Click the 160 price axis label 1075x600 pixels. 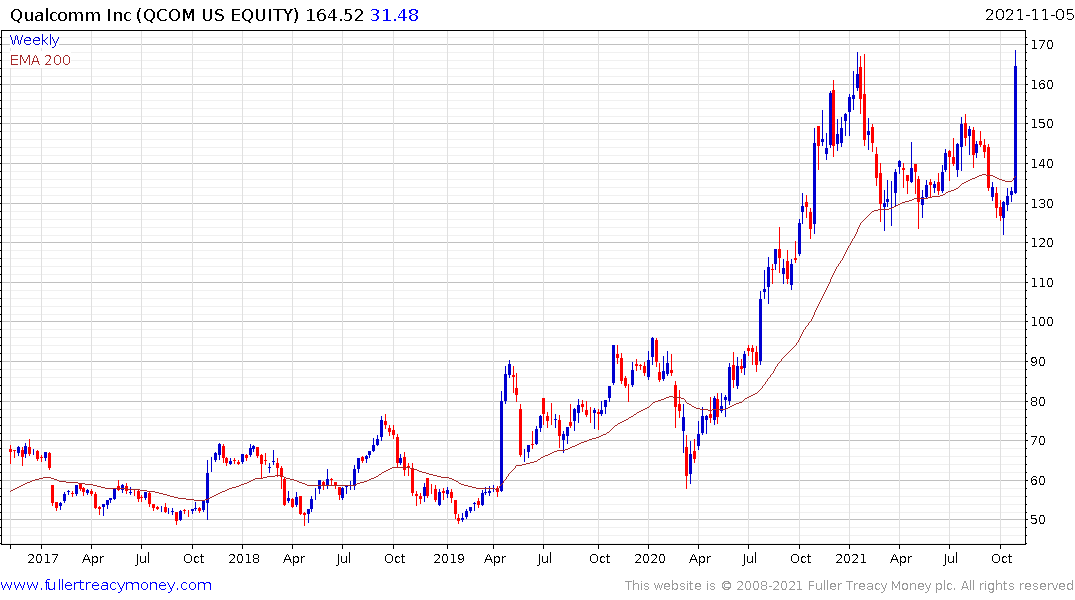pyautogui.click(x=1042, y=84)
